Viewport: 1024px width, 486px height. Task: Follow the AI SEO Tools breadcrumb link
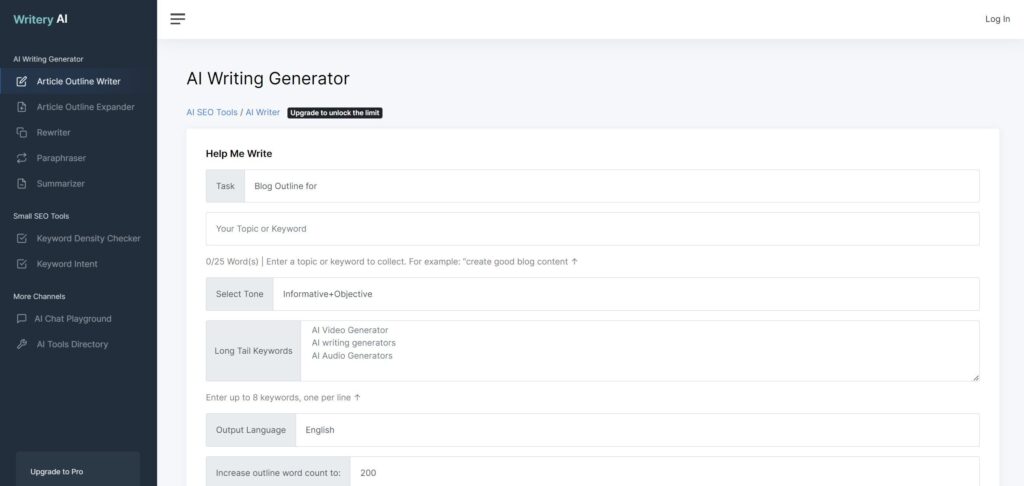212,113
